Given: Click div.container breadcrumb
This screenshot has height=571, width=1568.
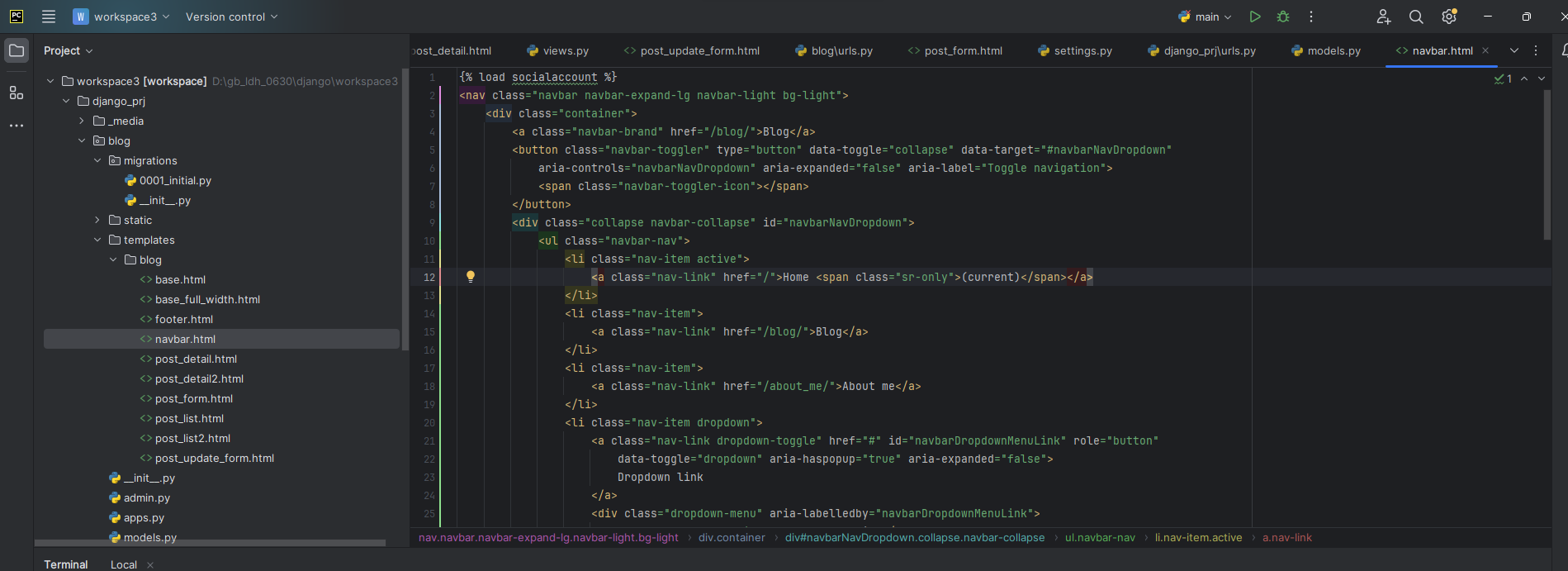Looking at the screenshot, I should pyautogui.click(x=732, y=537).
